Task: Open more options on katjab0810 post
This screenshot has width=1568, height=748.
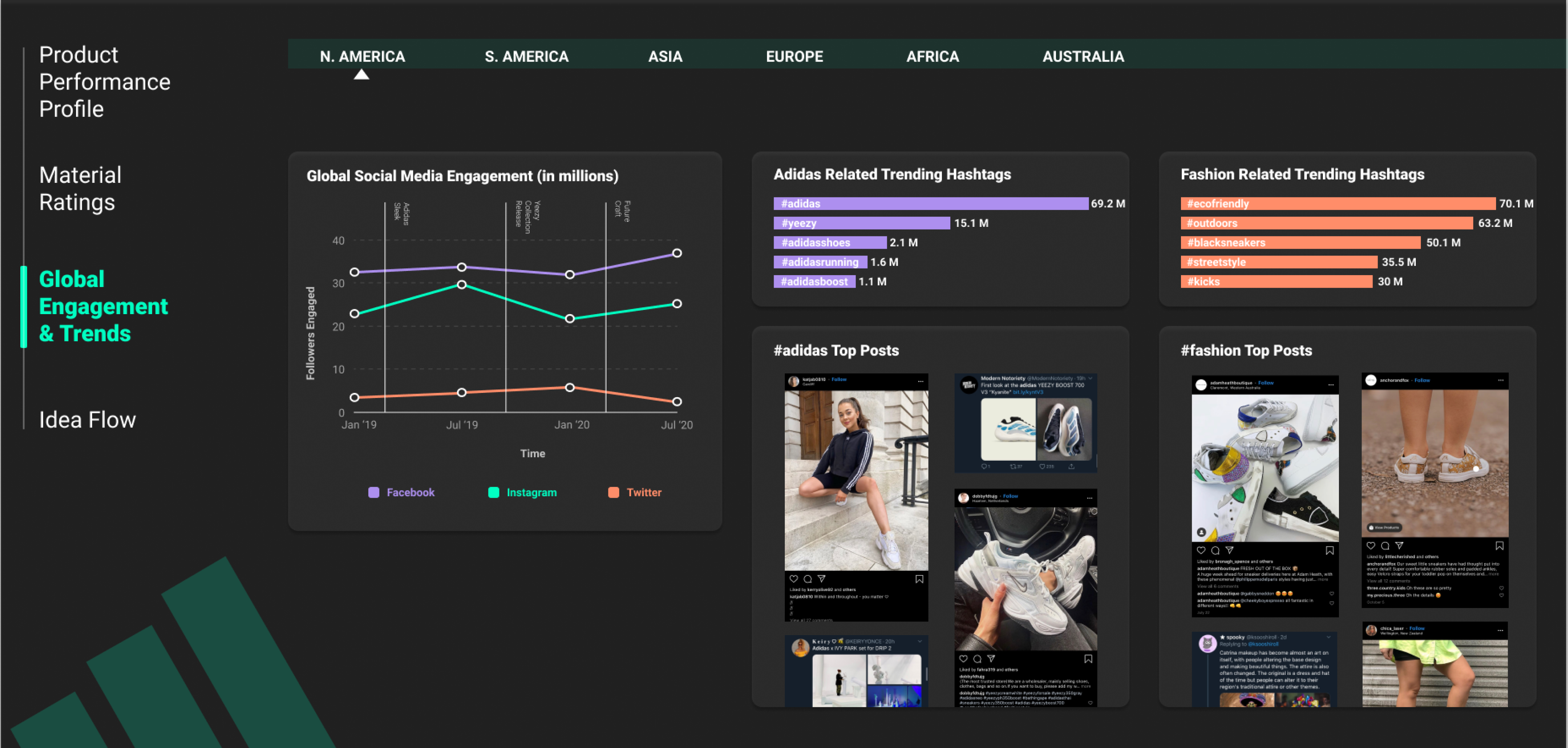Action: tap(921, 381)
